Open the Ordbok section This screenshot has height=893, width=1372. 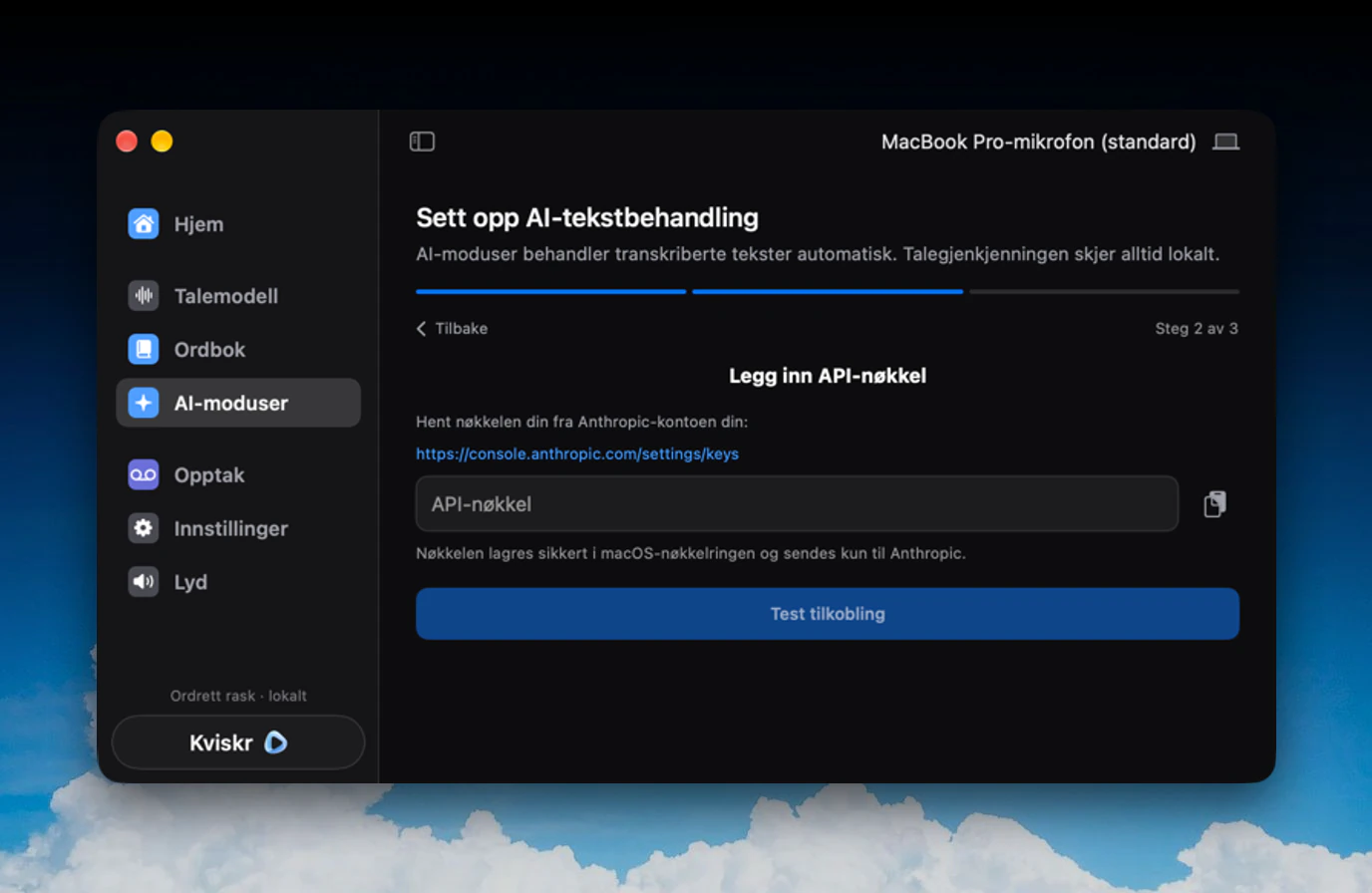(238, 350)
